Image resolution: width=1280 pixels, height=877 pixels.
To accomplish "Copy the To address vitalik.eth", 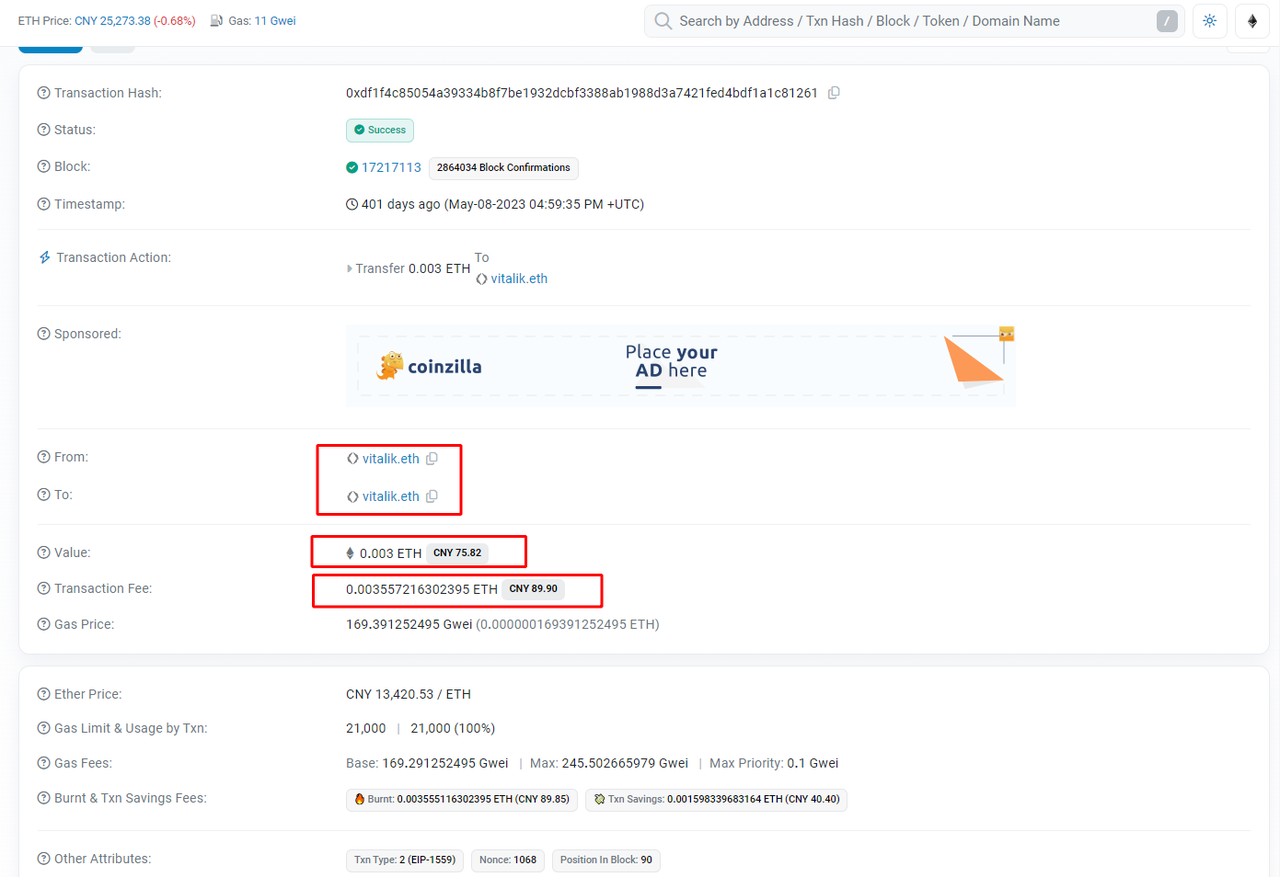I will 432,496.
